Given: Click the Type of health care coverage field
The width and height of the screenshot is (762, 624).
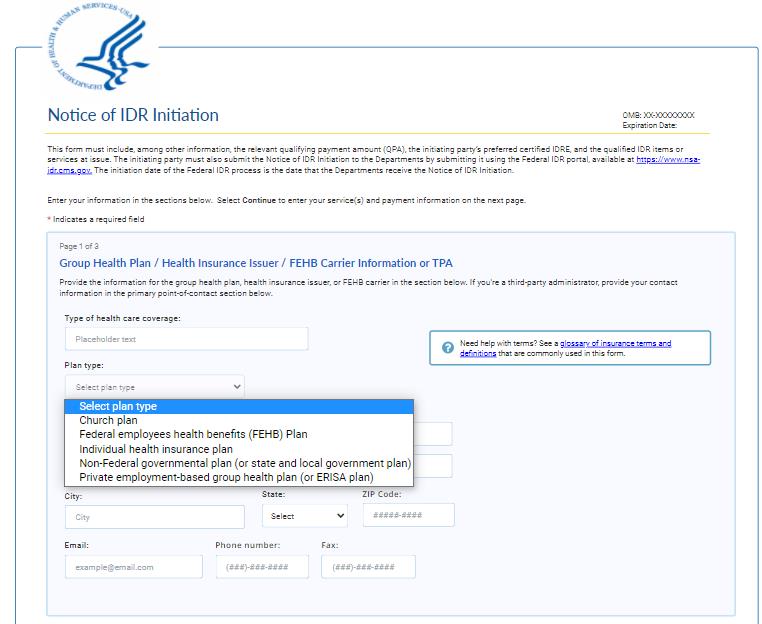Looking at the screenshot, I should pos(186,339).
